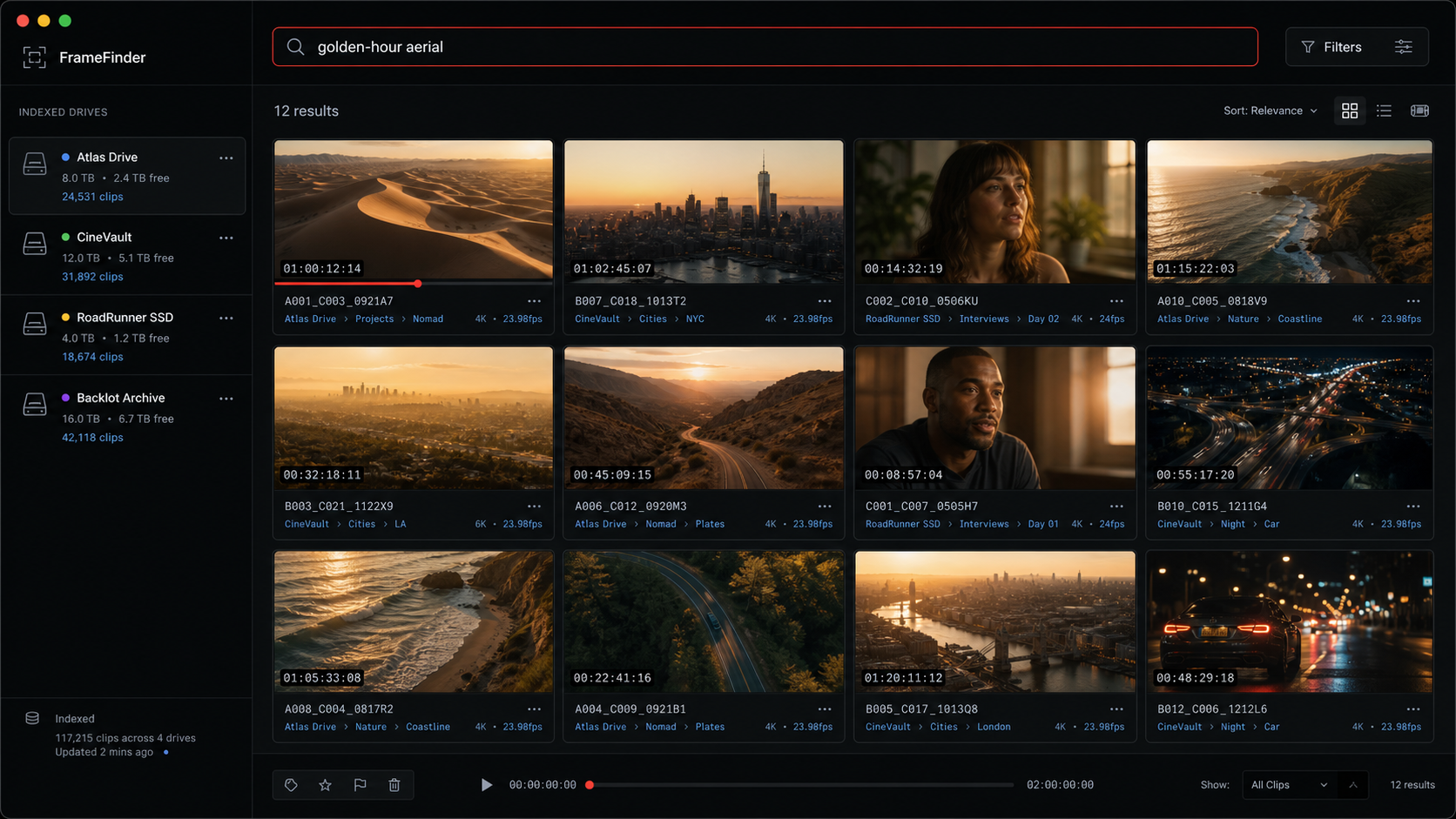Open the London Tower Bridge thumbnail
Screen dimensions: 1456x819
pyautogui.click(x=995, y=621)
